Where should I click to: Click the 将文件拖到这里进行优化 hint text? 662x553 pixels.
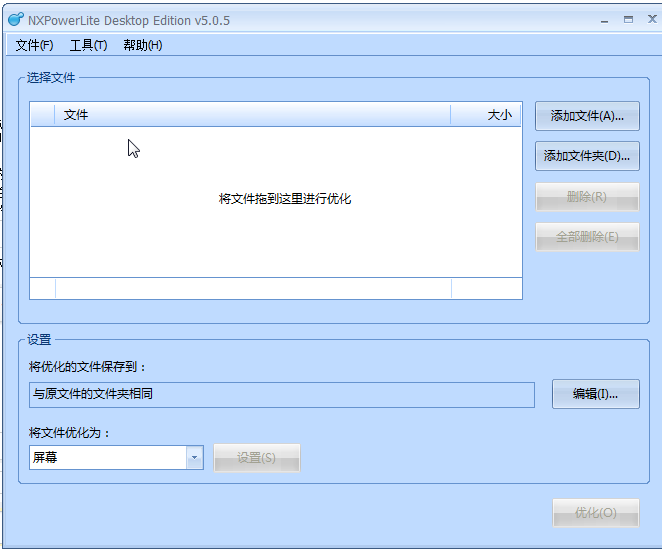pos(285,199)
